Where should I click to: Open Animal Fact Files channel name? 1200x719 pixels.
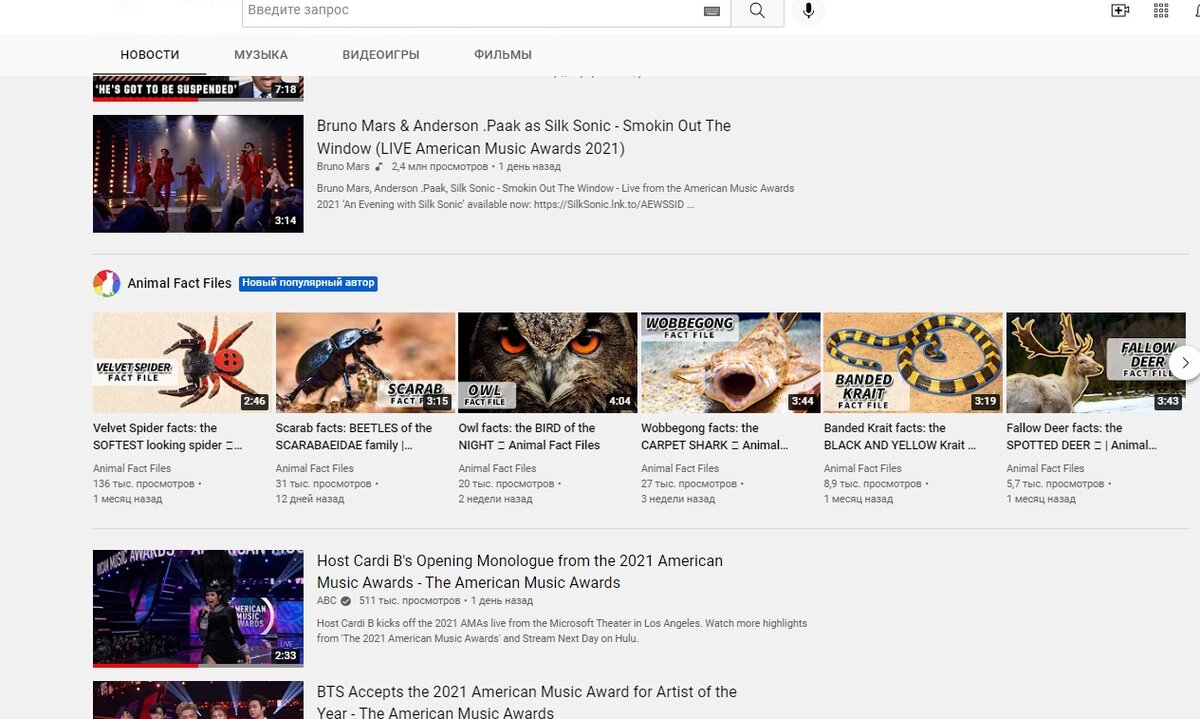coord(179,283)
